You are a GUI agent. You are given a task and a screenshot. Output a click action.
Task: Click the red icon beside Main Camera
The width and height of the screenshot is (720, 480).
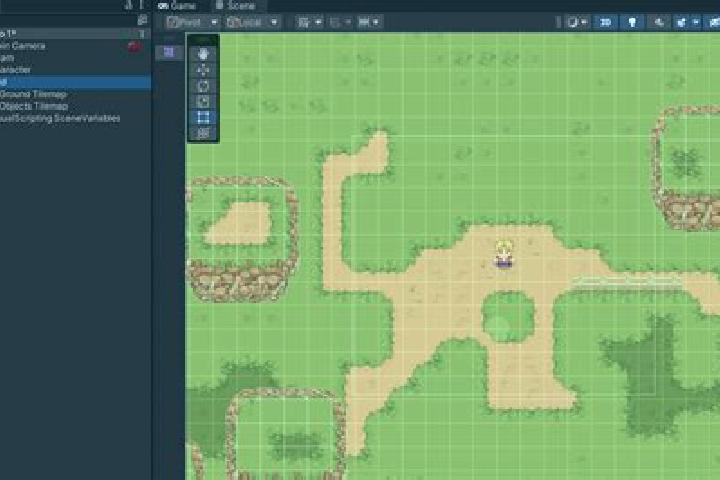(134, 46)
